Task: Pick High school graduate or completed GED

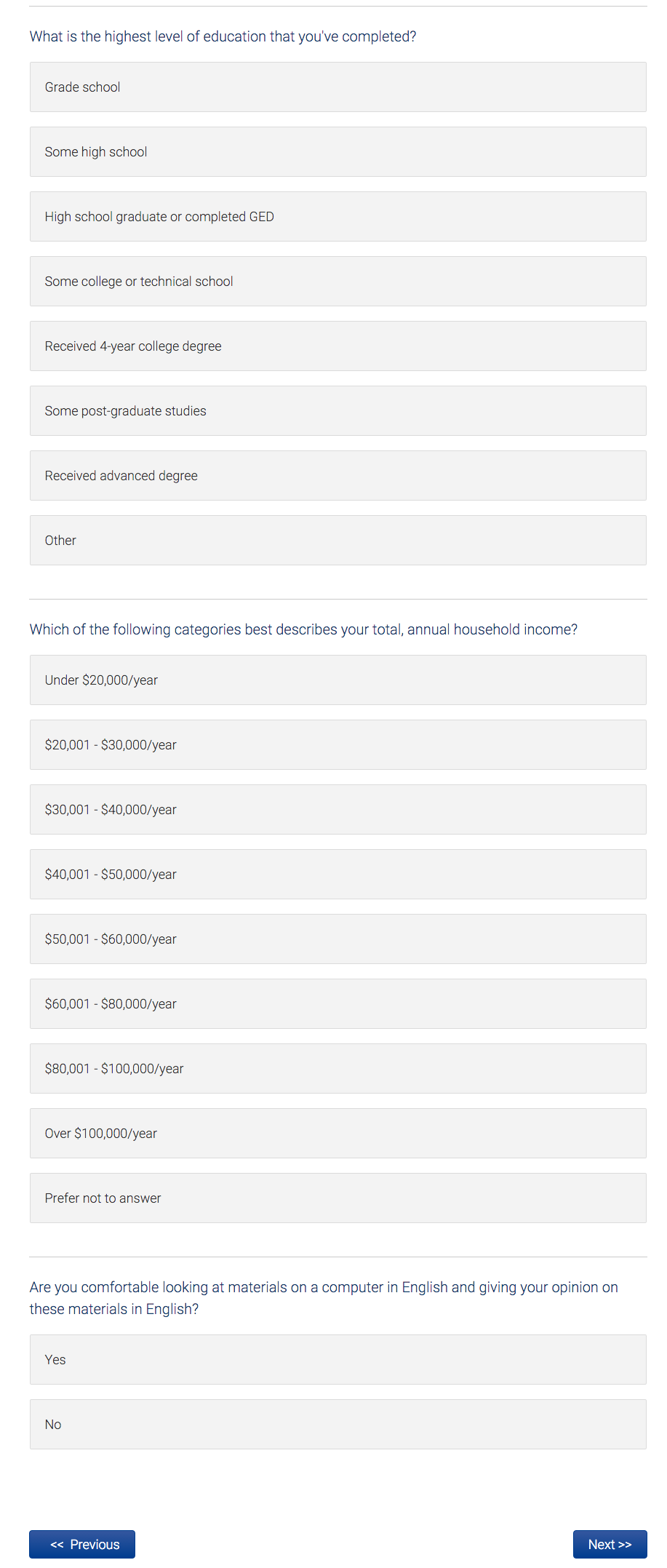Action: click(x=338, y=217)
